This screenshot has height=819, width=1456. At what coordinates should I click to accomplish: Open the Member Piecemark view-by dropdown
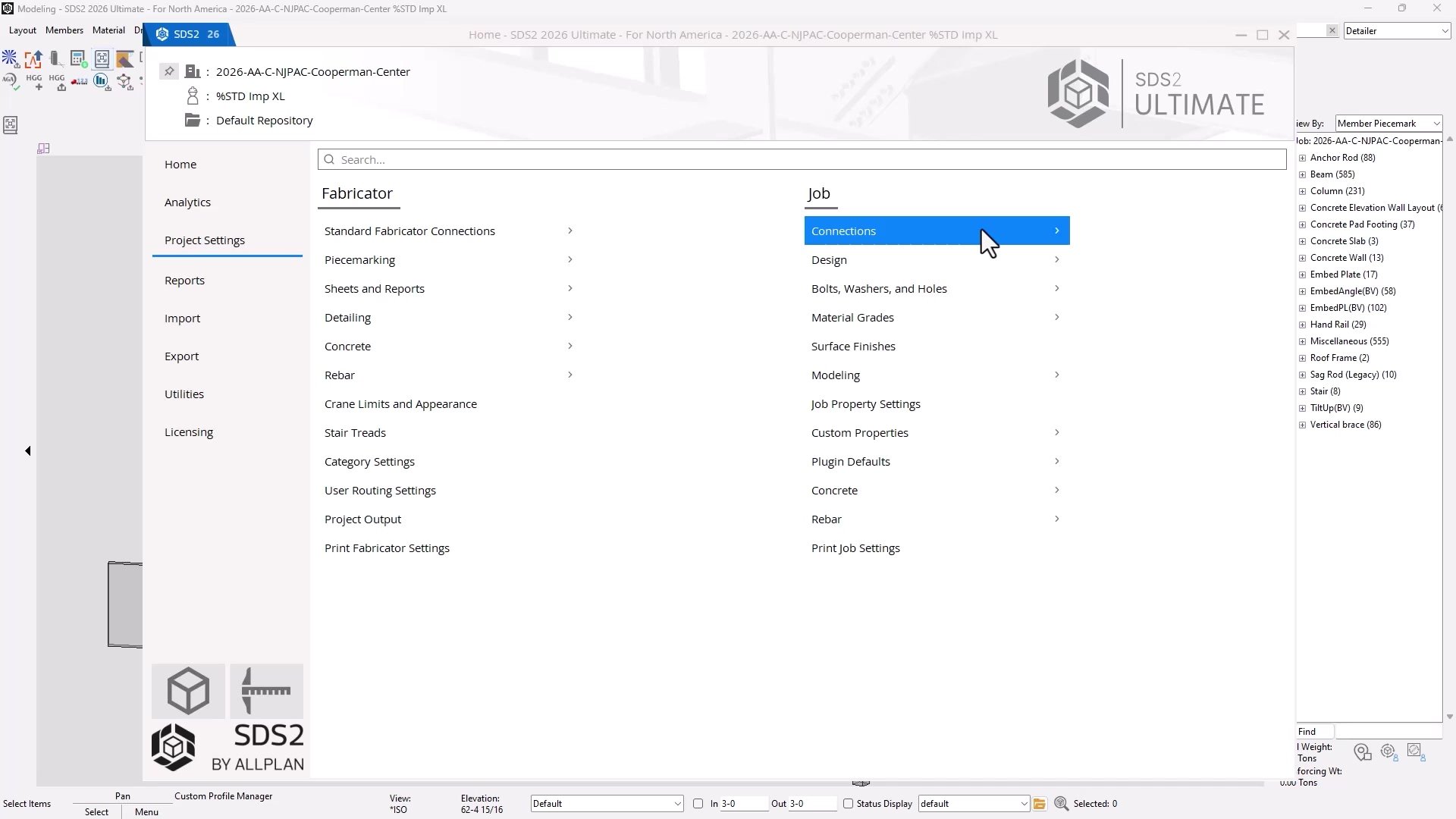click(1389, 123)
